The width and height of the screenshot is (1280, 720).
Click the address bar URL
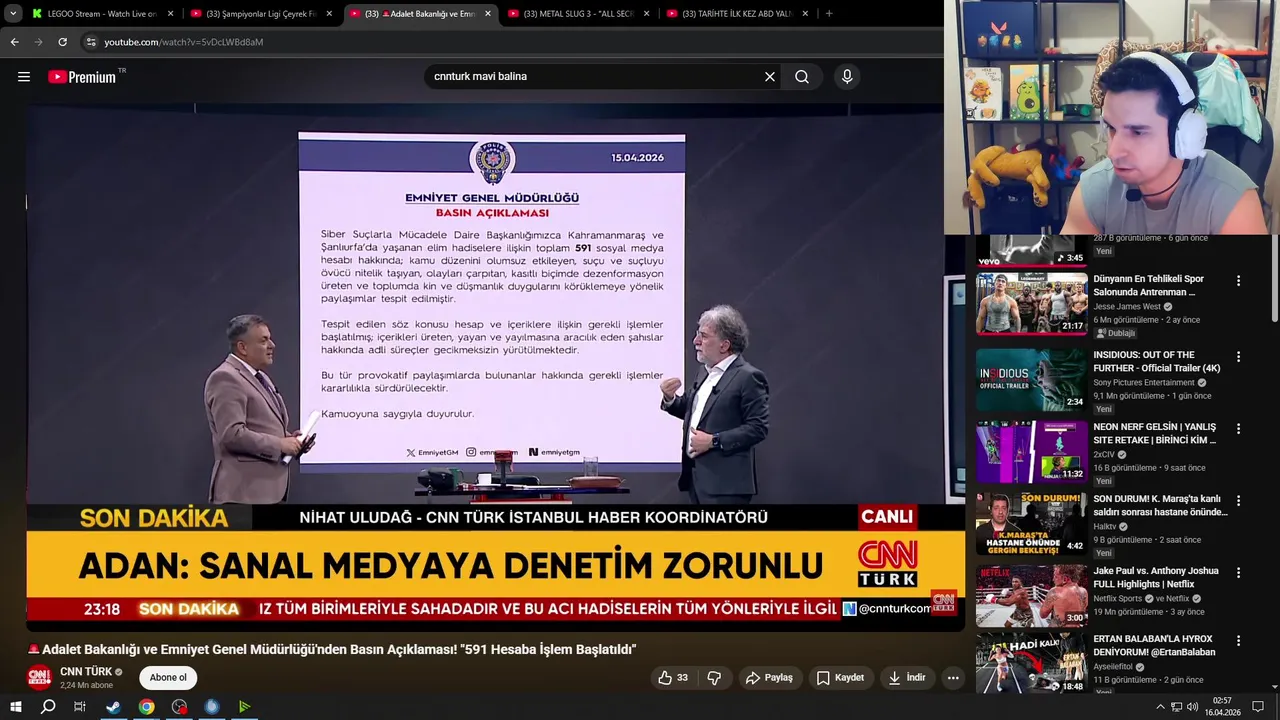click(184, 42)
